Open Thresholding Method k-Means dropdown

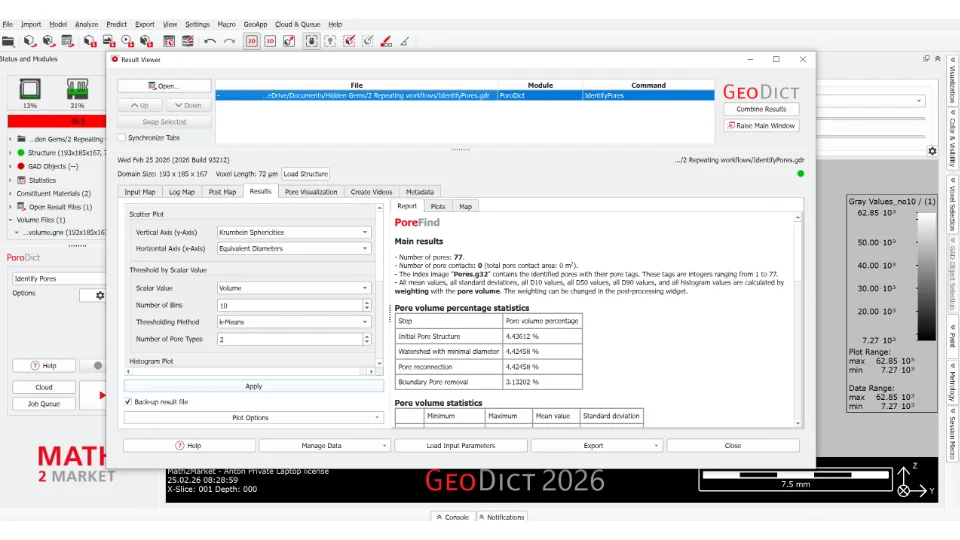coord(294,322)
